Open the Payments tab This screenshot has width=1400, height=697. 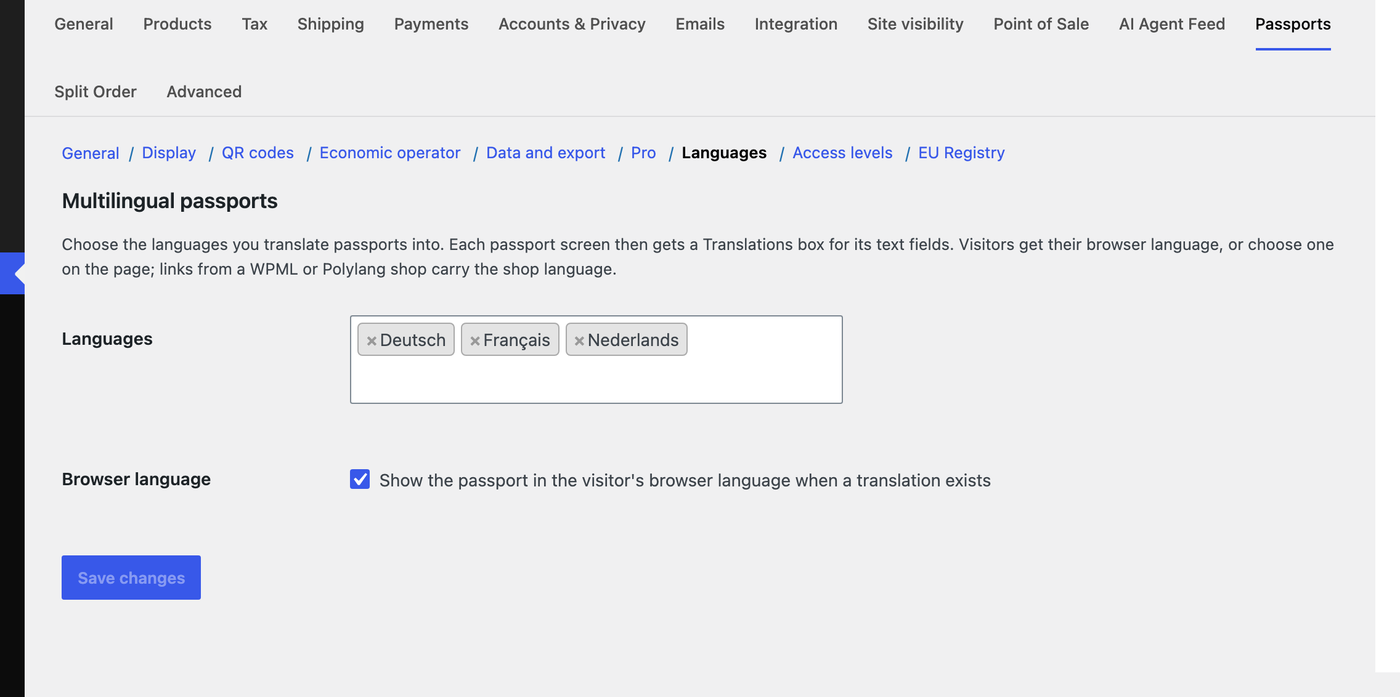pyautogui.click(x=431, y=24)
